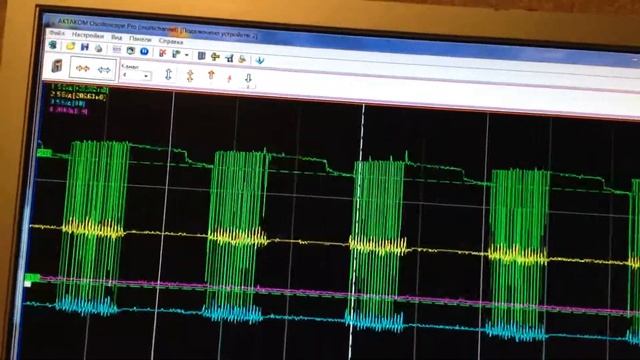Click the red scissors-like toolbar icon
Screen dimensions: 640x360
(x=163, y=53)
